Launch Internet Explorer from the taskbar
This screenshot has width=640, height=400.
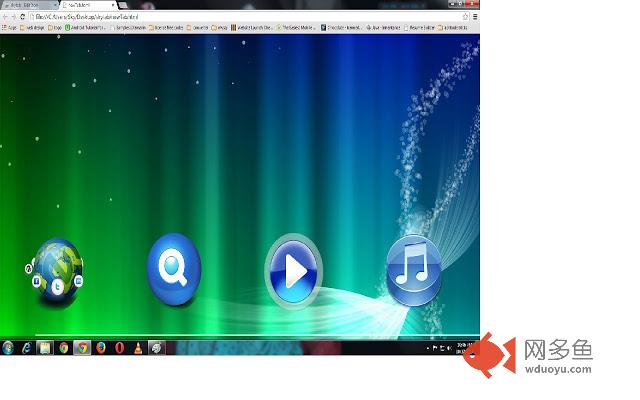coord(27,348)
